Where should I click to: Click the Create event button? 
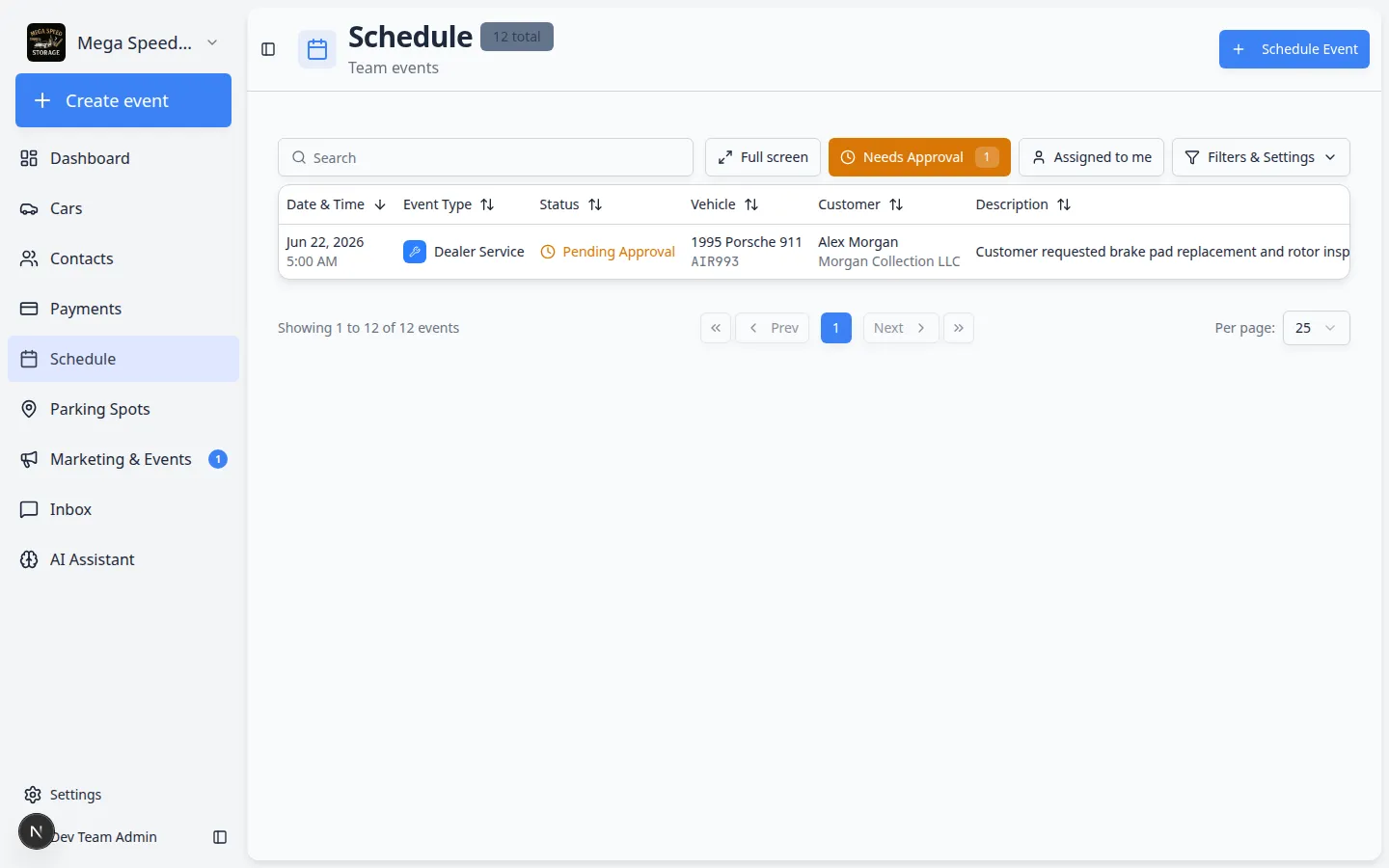pos(123,100)
